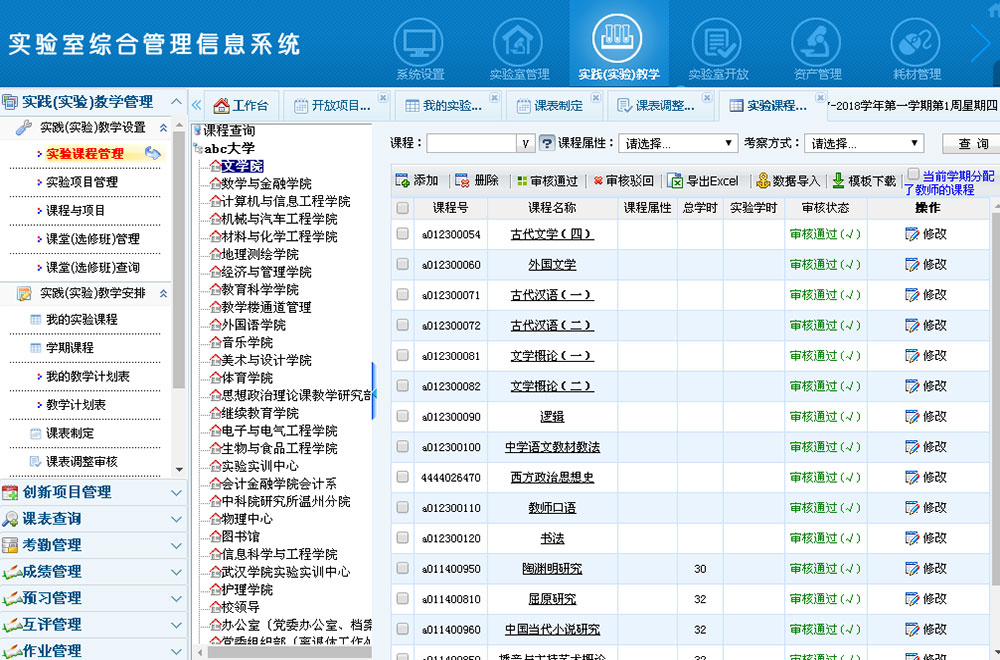Click the 查询 search button
The width and height of the screenshot is (1000, 660).
click(x=973, y=143)
